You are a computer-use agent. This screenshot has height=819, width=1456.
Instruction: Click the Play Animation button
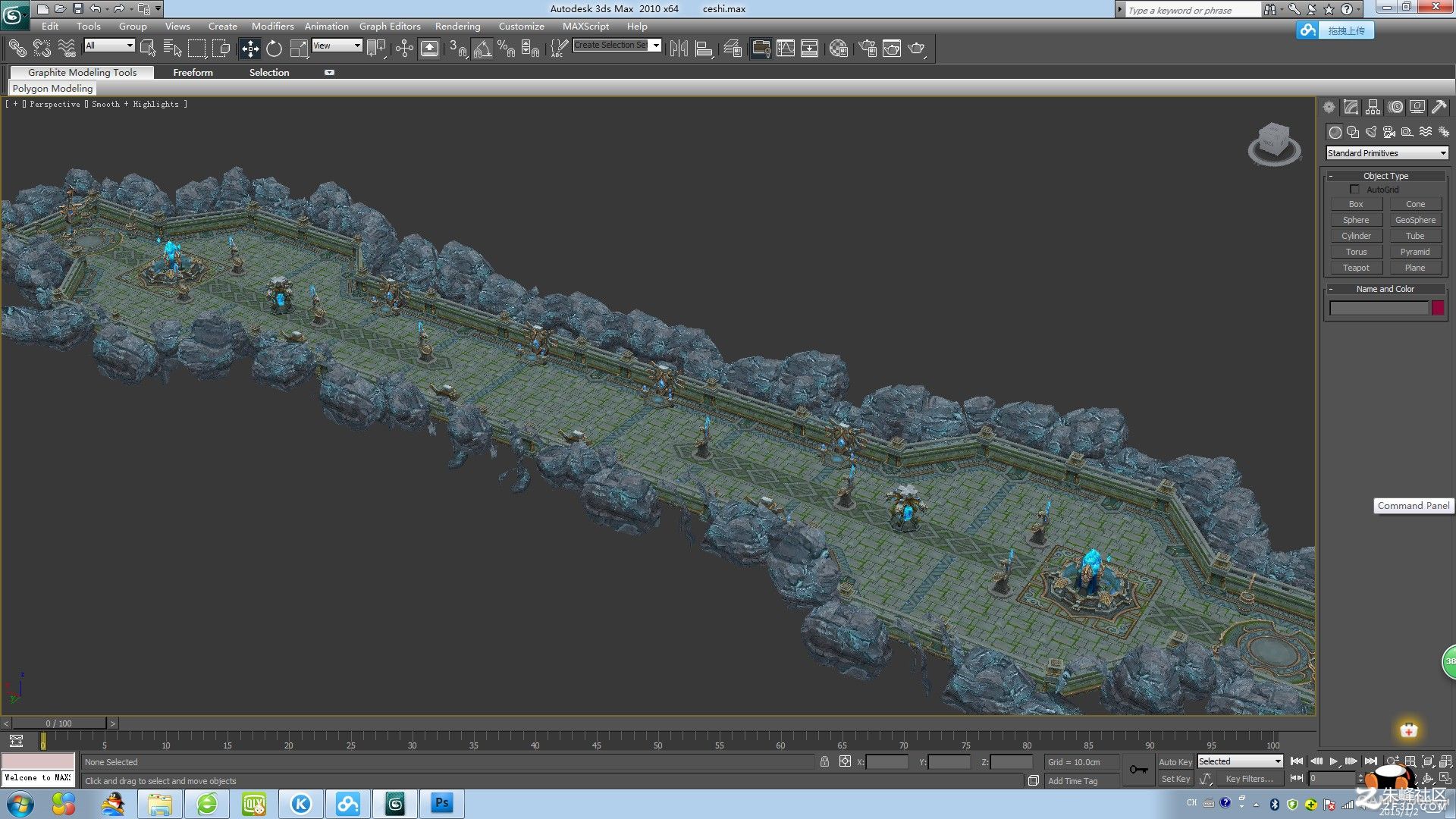point(1333,761)
